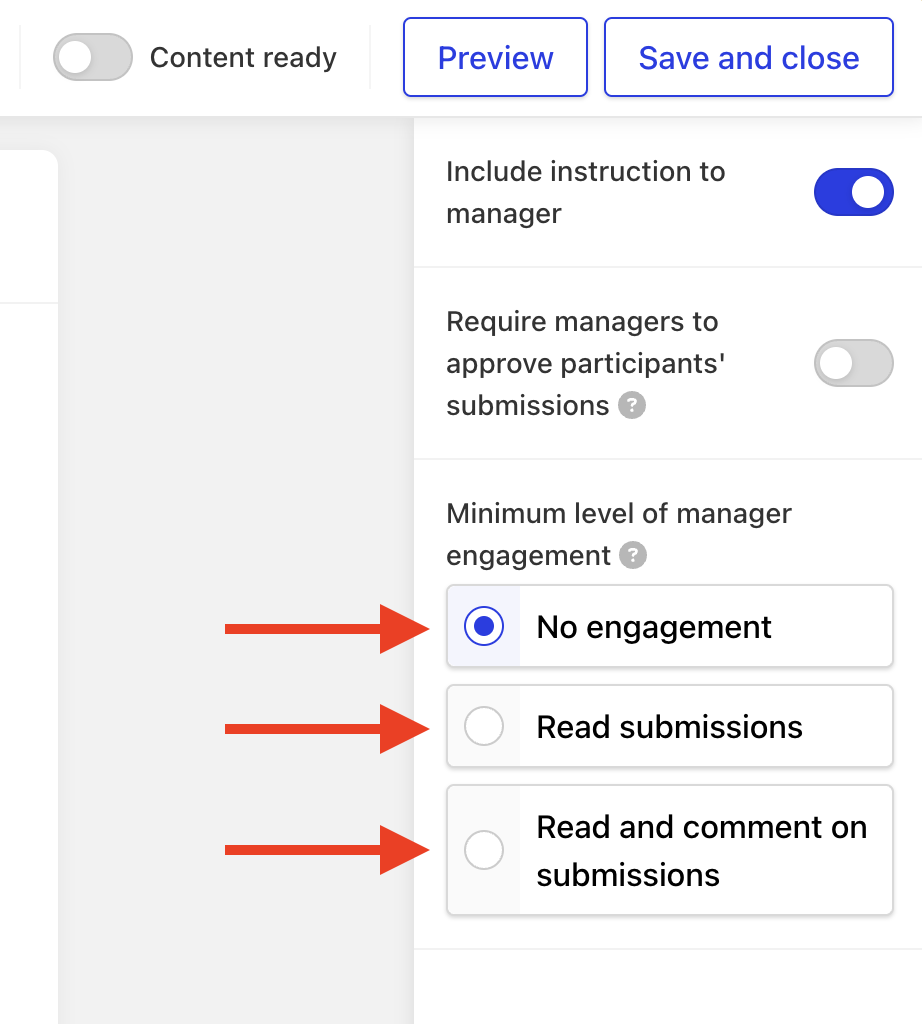The height and width of the screenshot is (1024, 922).
Task: Open help icon beside approve participants' submissions
Action: pyautogui.click(x=632, y=406)
